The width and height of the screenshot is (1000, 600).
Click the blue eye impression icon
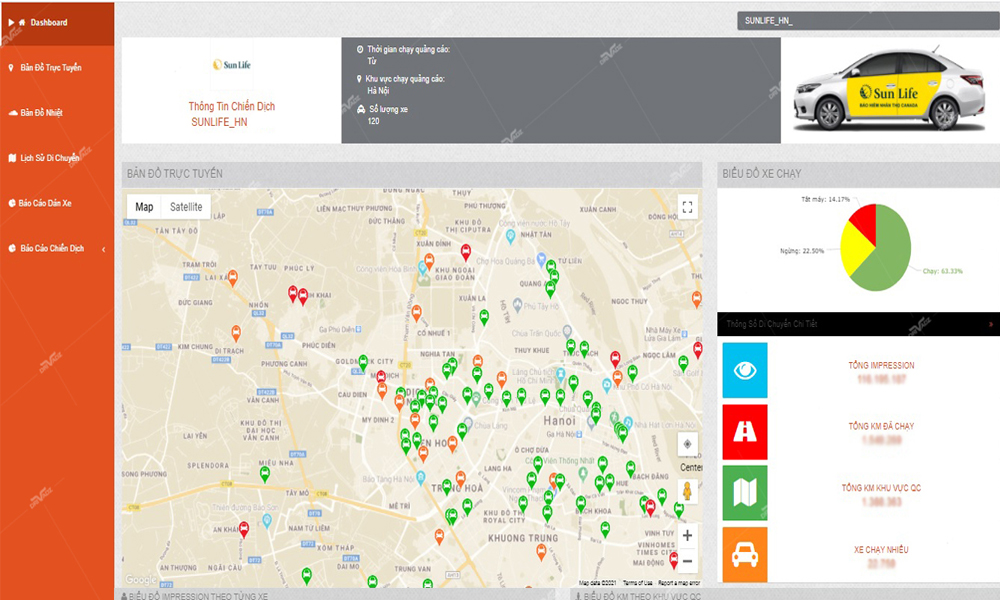(745, 370)
